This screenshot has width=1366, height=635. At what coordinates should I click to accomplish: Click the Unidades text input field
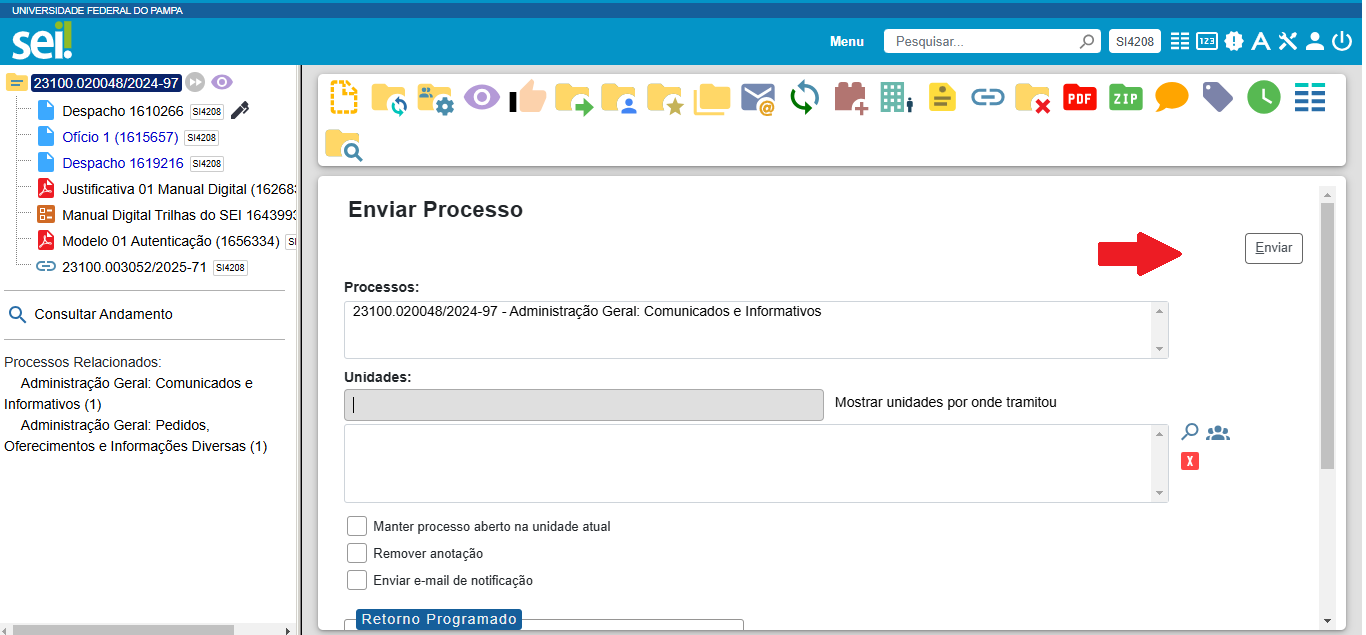(x=584, y=405)
